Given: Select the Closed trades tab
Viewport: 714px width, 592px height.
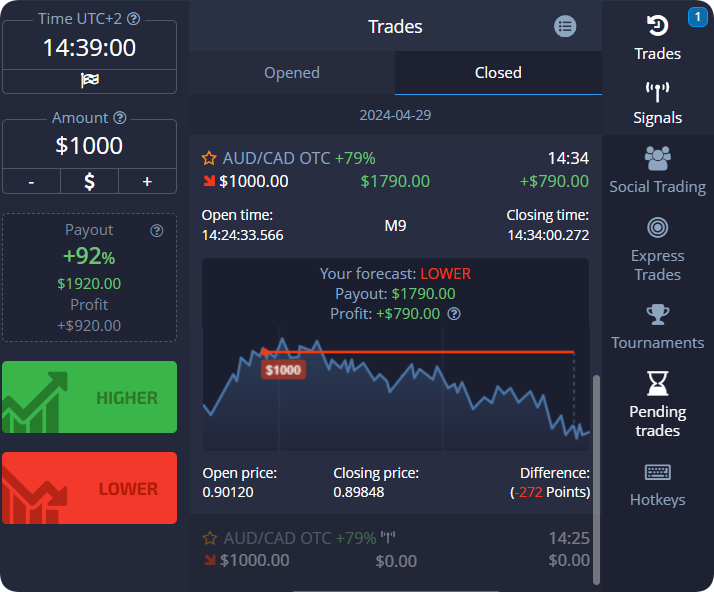Looking at the screenshot, I should (498, 73).
